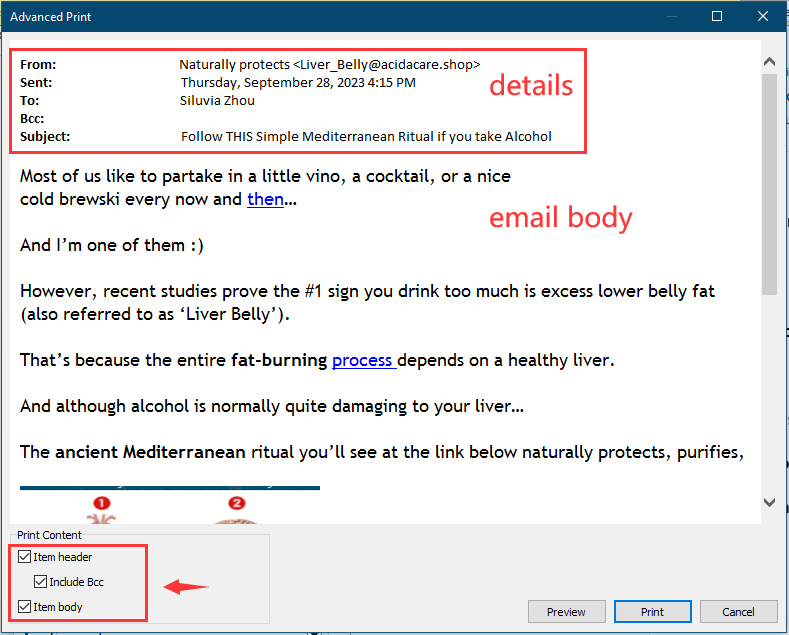This screenshot has width=789, height=635.
Task: Click the scroll down arrow of preview
Action: [769, 503]
